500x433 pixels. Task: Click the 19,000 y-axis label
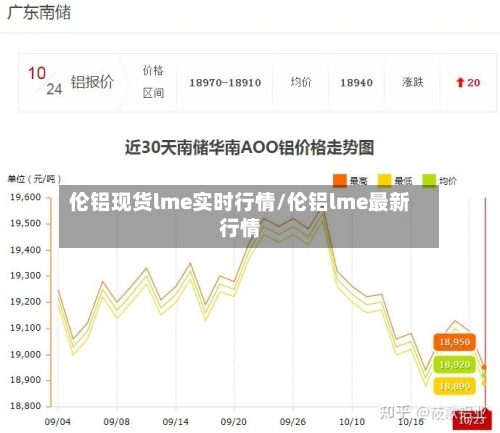pos(26,354)
